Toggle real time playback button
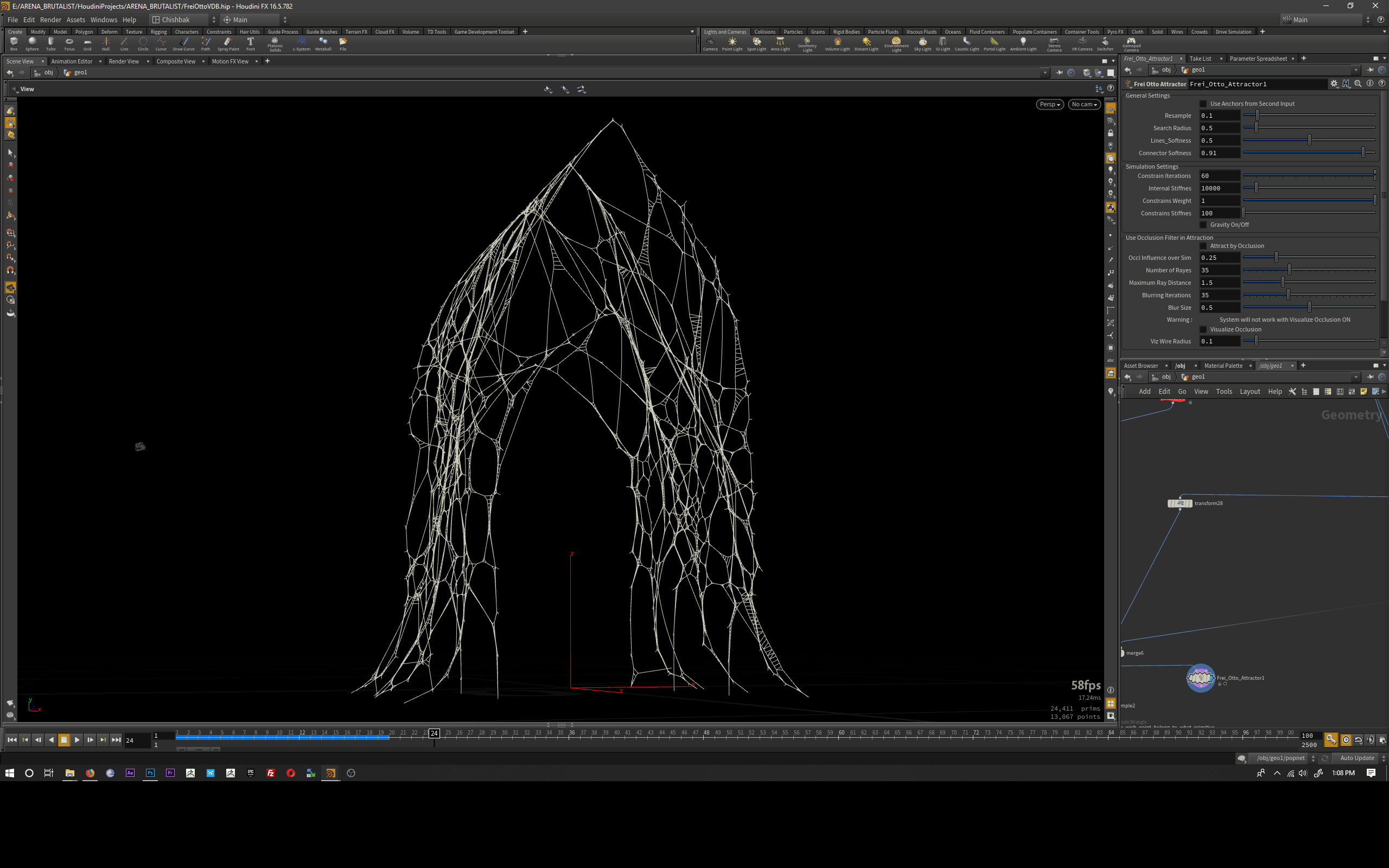 coord(1346,740)
